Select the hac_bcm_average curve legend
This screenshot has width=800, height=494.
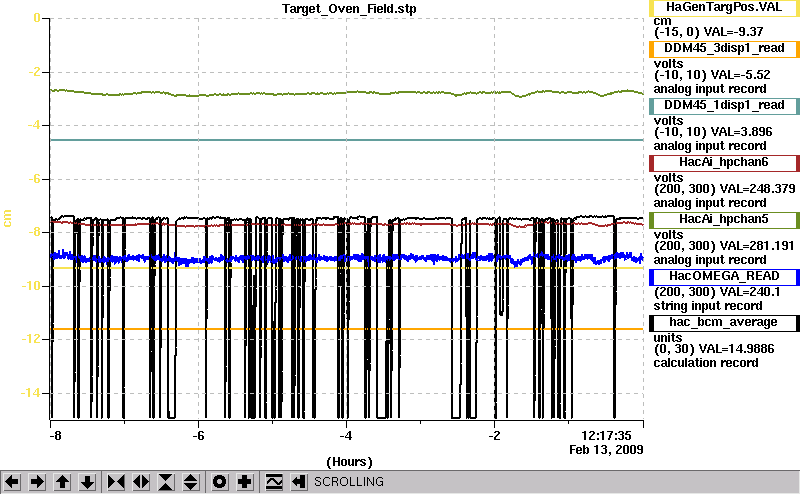(724, 323)
